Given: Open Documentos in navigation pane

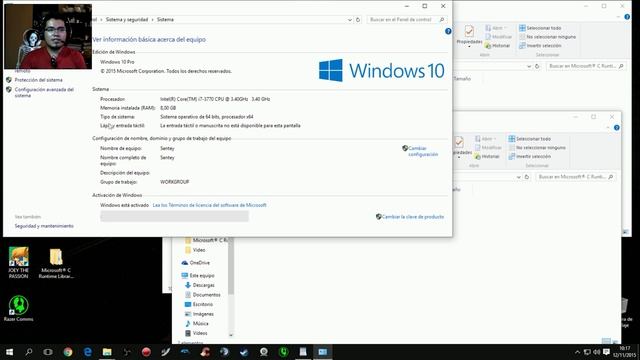Looking at the screenshot, I should point(203,295).
